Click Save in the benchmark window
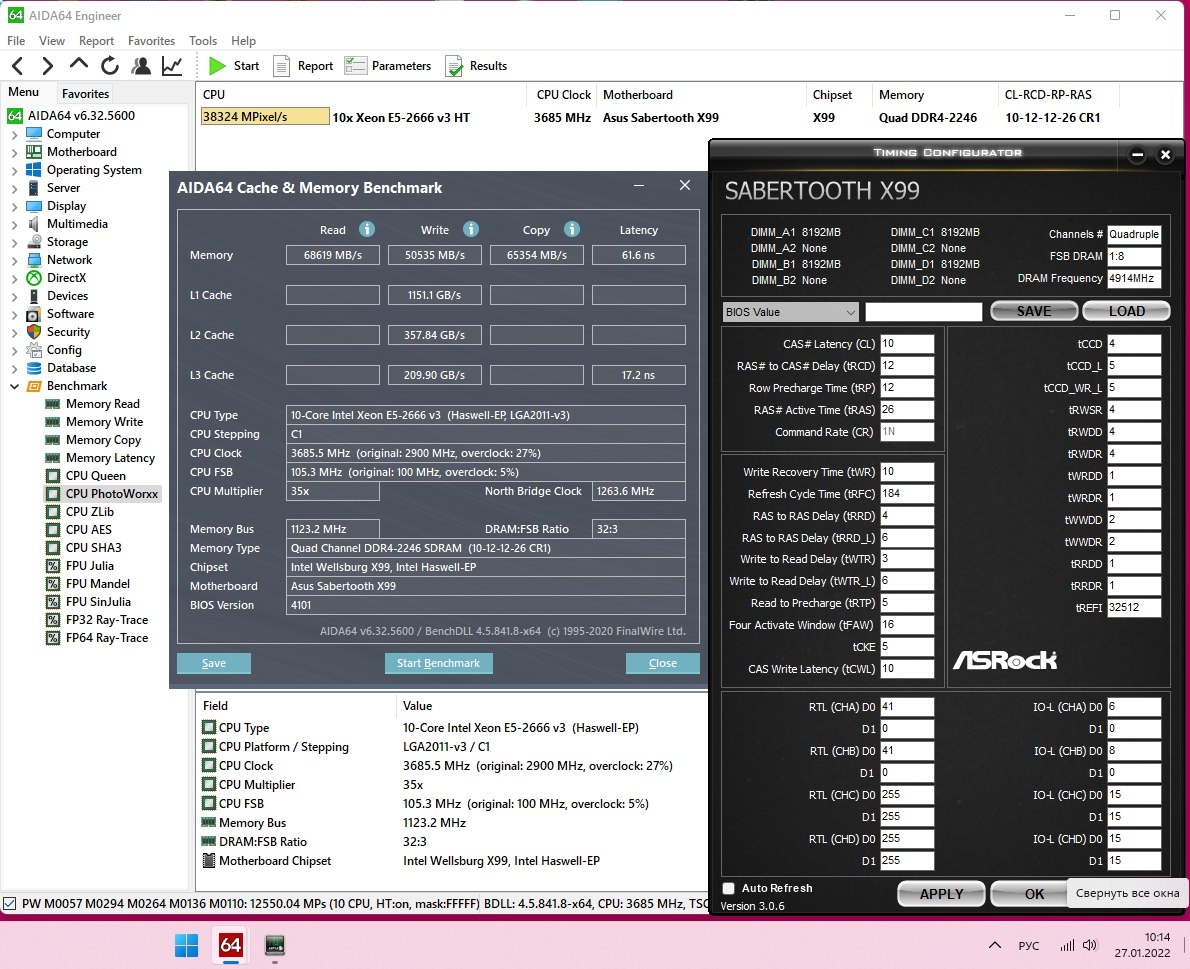The width and height of the screenshot is (1190, 969). (214, 663)
